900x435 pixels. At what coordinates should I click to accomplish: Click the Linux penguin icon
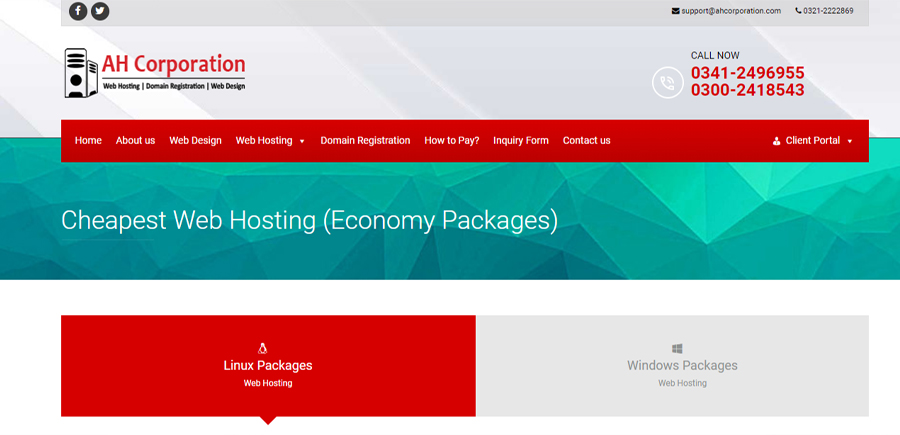[x=263, y=348]
